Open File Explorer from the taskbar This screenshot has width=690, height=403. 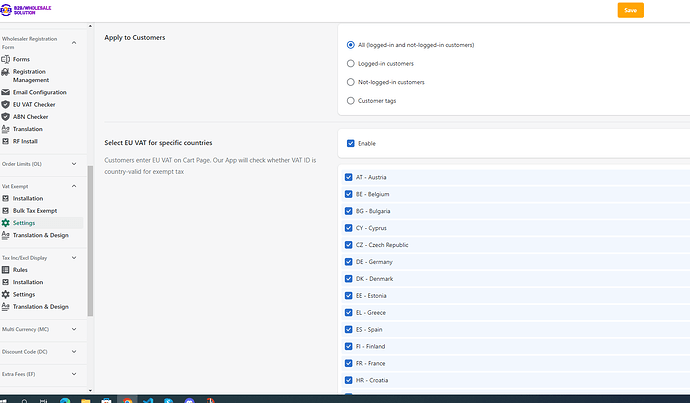pyautogui.click(x=86, y=400)
